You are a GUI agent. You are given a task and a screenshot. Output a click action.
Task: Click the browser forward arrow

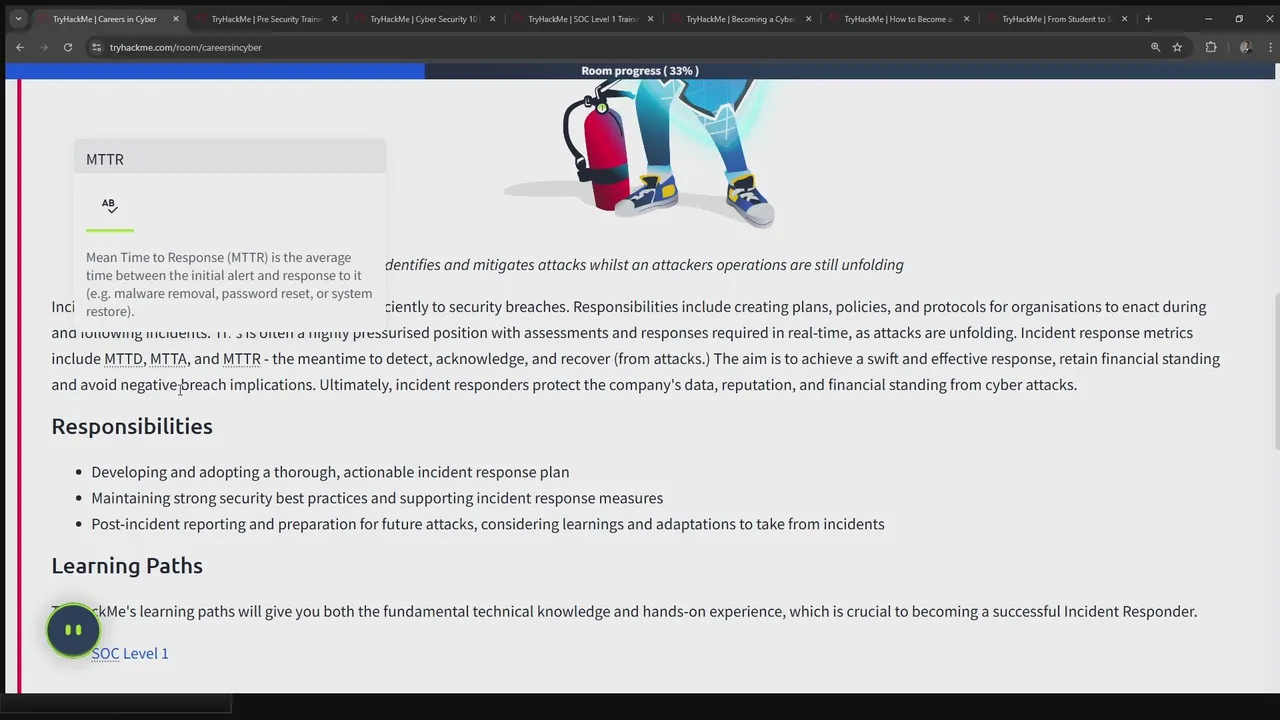tap(44, 47)
